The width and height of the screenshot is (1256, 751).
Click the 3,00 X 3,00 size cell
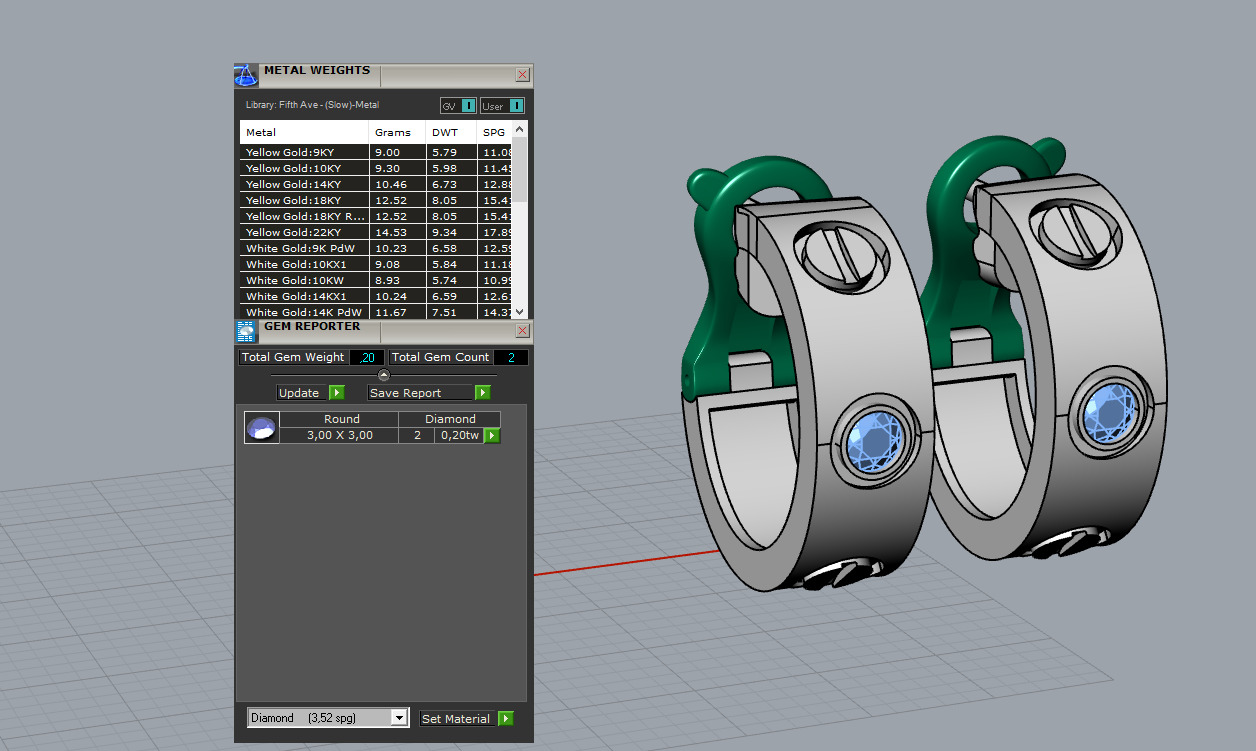point(339,435)
